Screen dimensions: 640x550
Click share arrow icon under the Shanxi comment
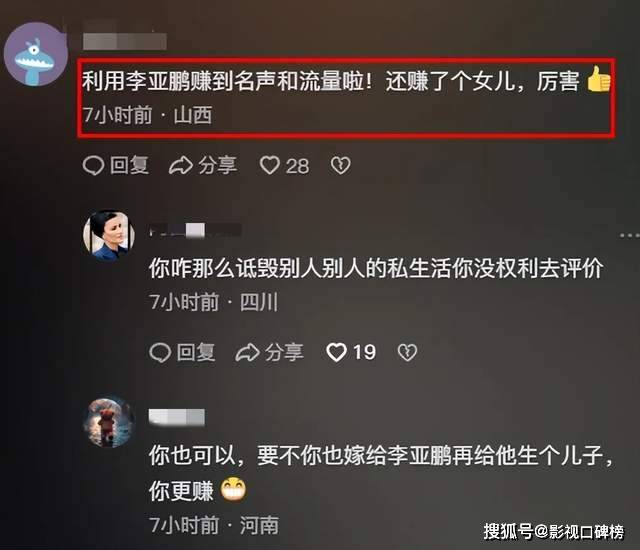[x=181, y=166]
